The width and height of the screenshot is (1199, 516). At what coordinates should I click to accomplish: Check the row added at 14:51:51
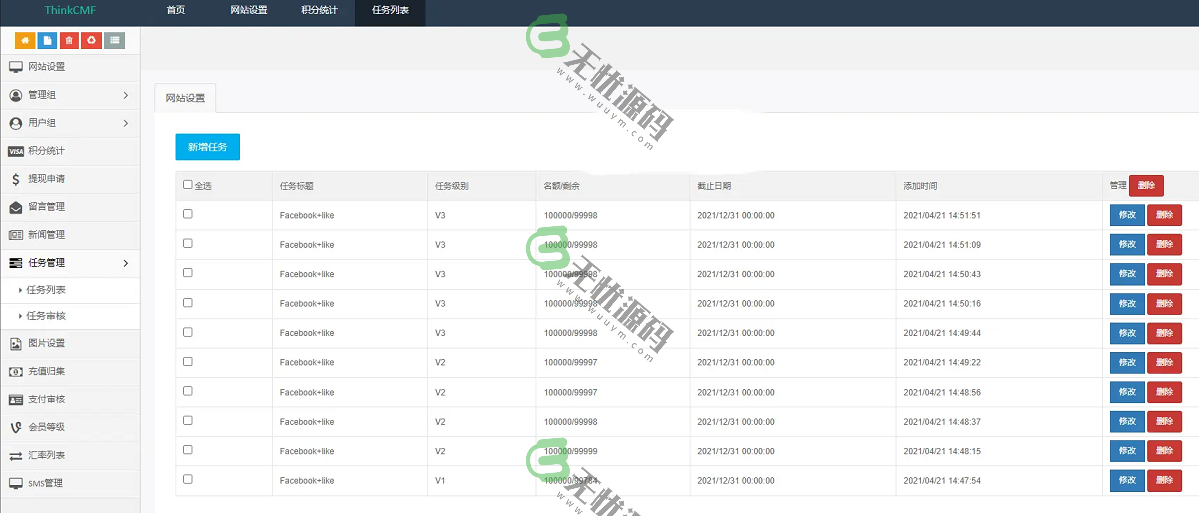188,214
